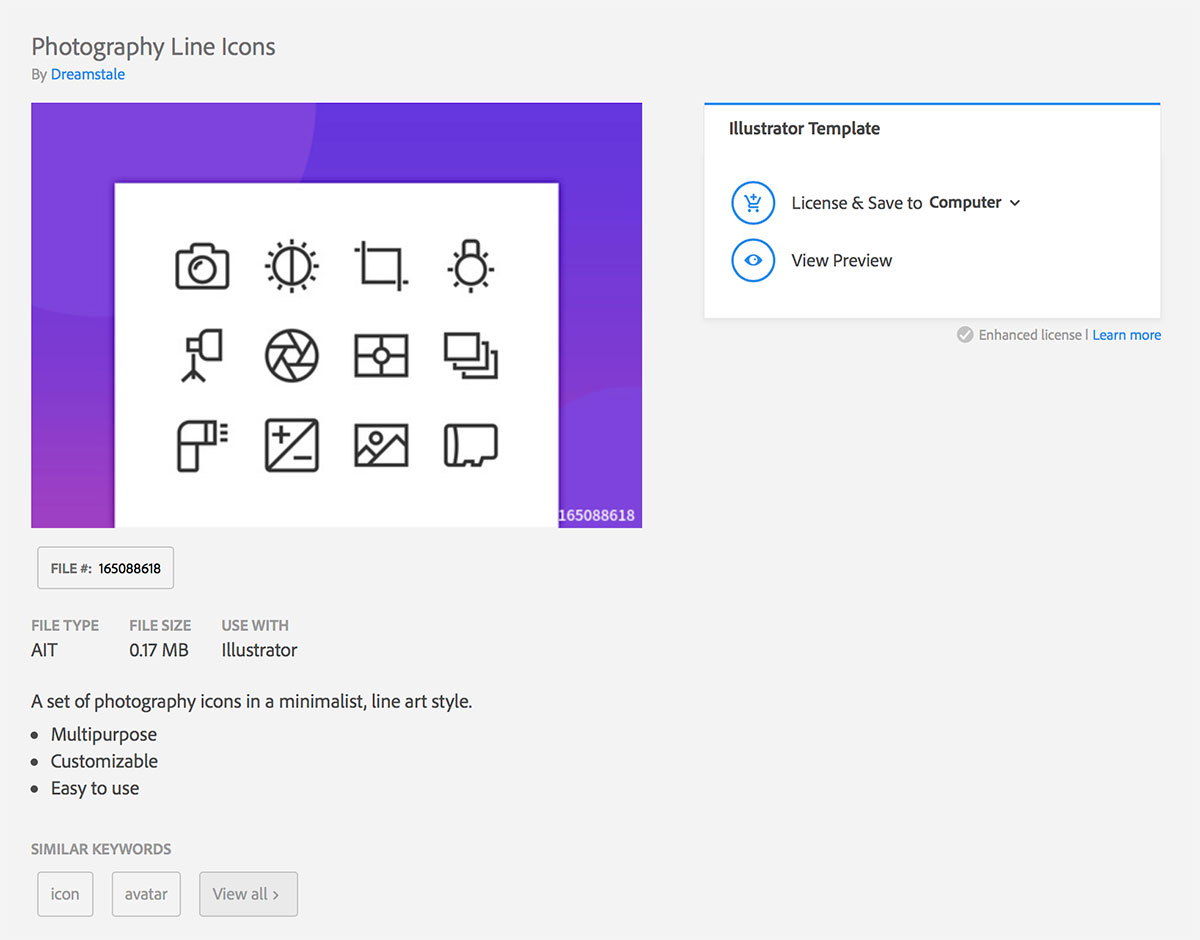
Task: Click License & Save to text
Action: [856, 203]
